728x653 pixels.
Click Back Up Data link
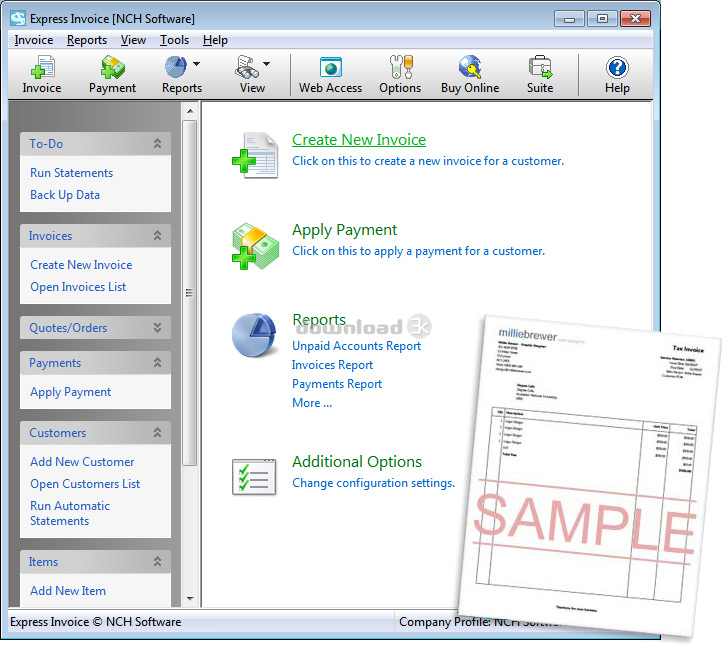65,195
